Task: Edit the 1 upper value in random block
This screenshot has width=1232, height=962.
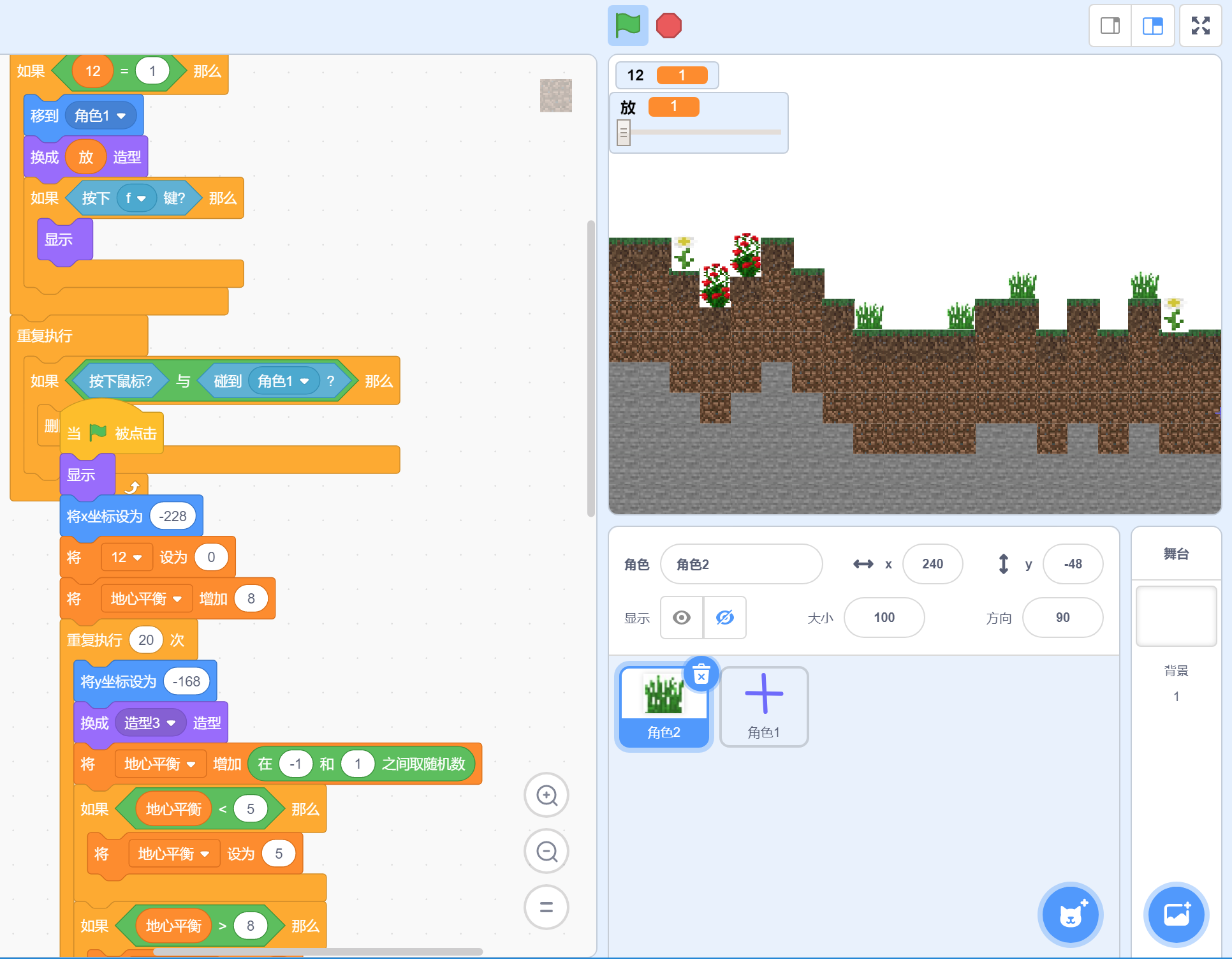Action: pyautogui.click(x=358, y=764)
